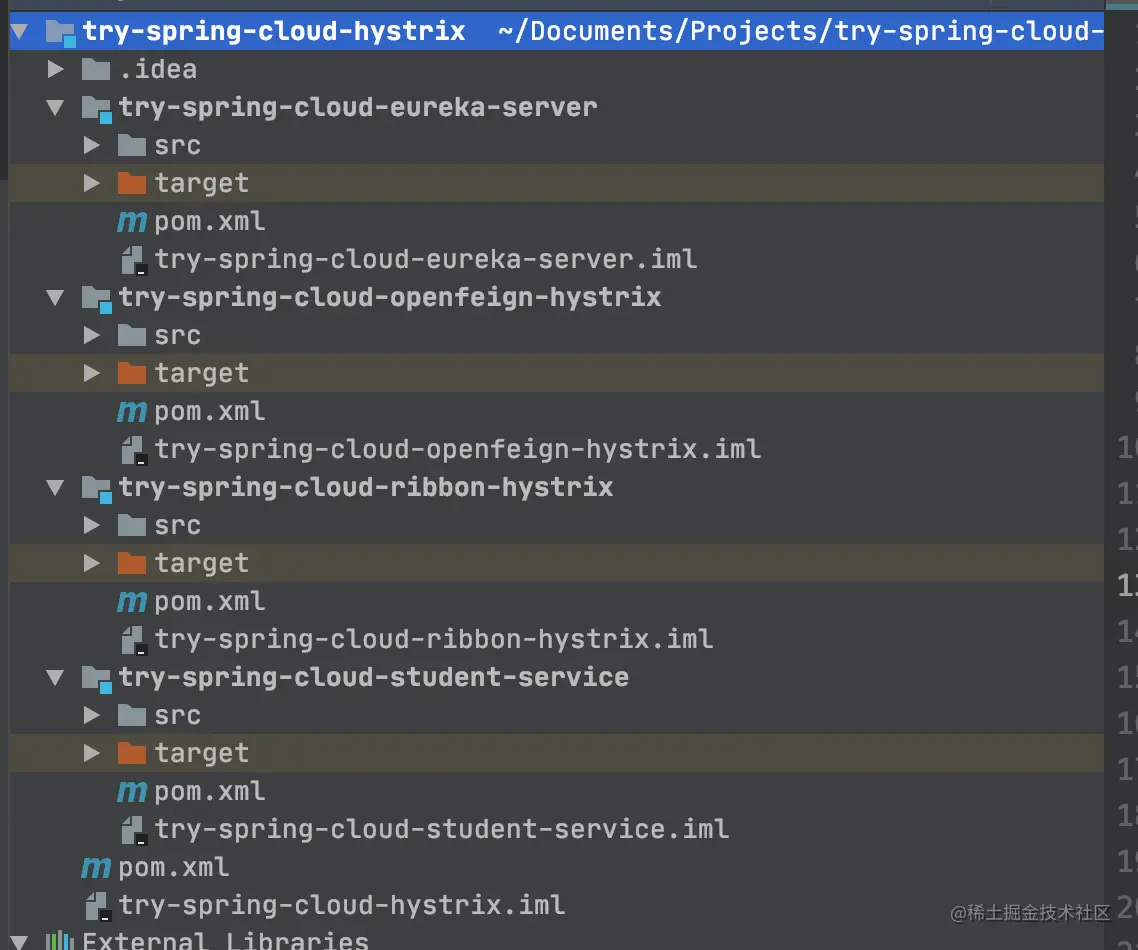Image resolution: width=1138 pixels, height=950 pixels.
Task: Click Maven icon of ribbon-hystrix pom.xml
Action: tap(132, 602)
